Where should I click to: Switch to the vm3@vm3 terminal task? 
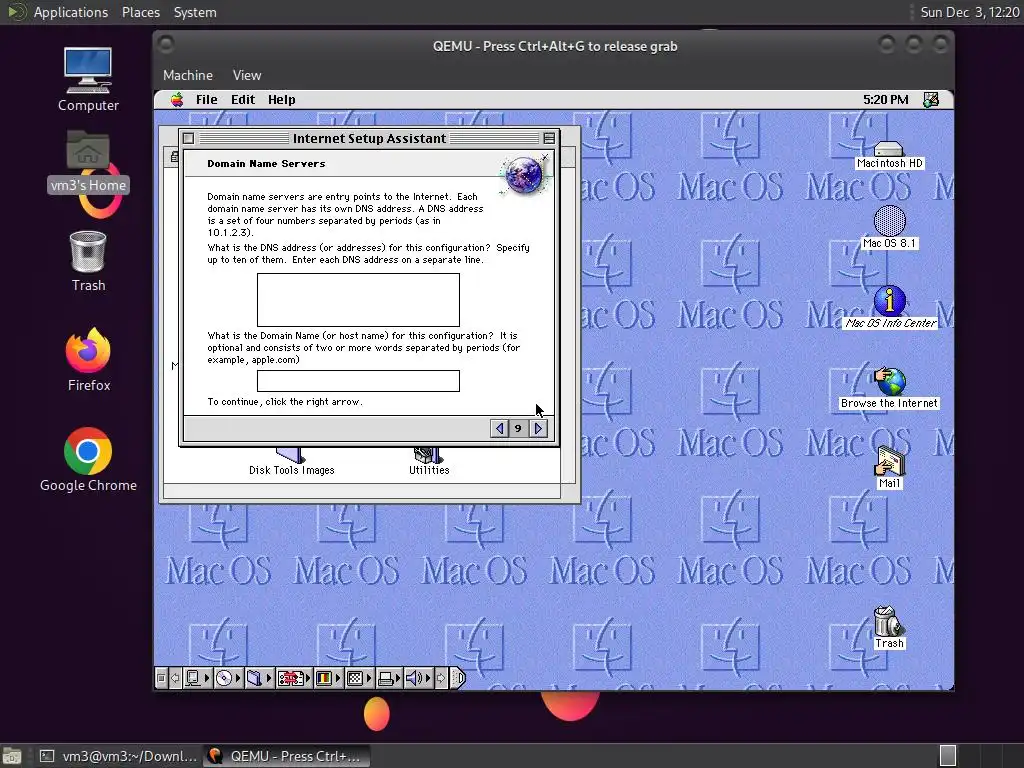click(118, 756)
